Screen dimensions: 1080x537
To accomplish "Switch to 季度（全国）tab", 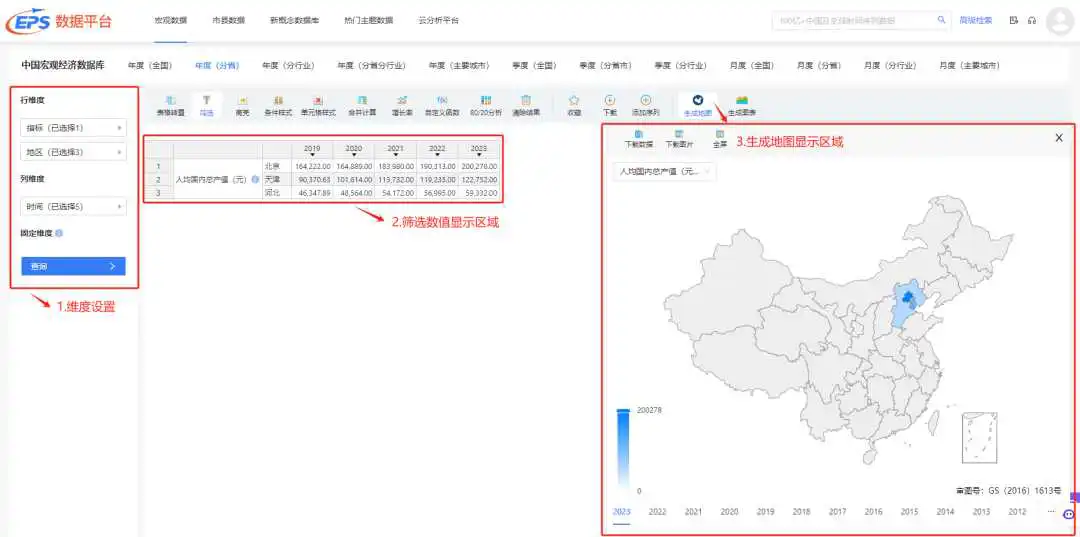I will [534, 66].
